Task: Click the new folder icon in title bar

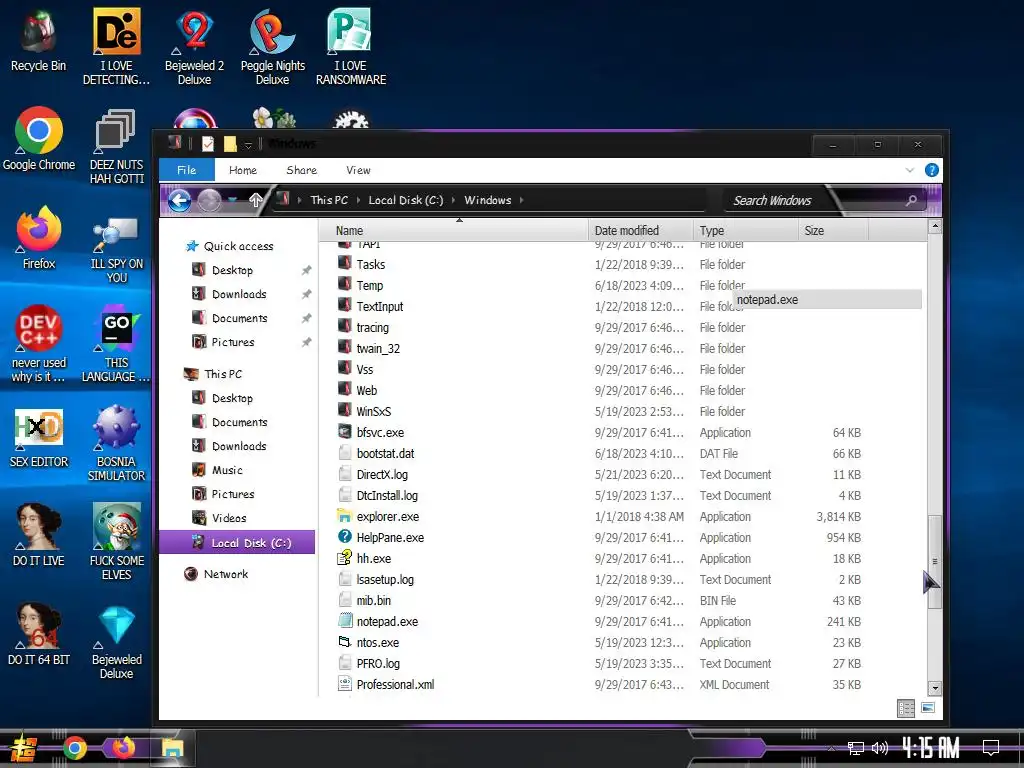Action: pyautogui.click(x=230, y=144)
